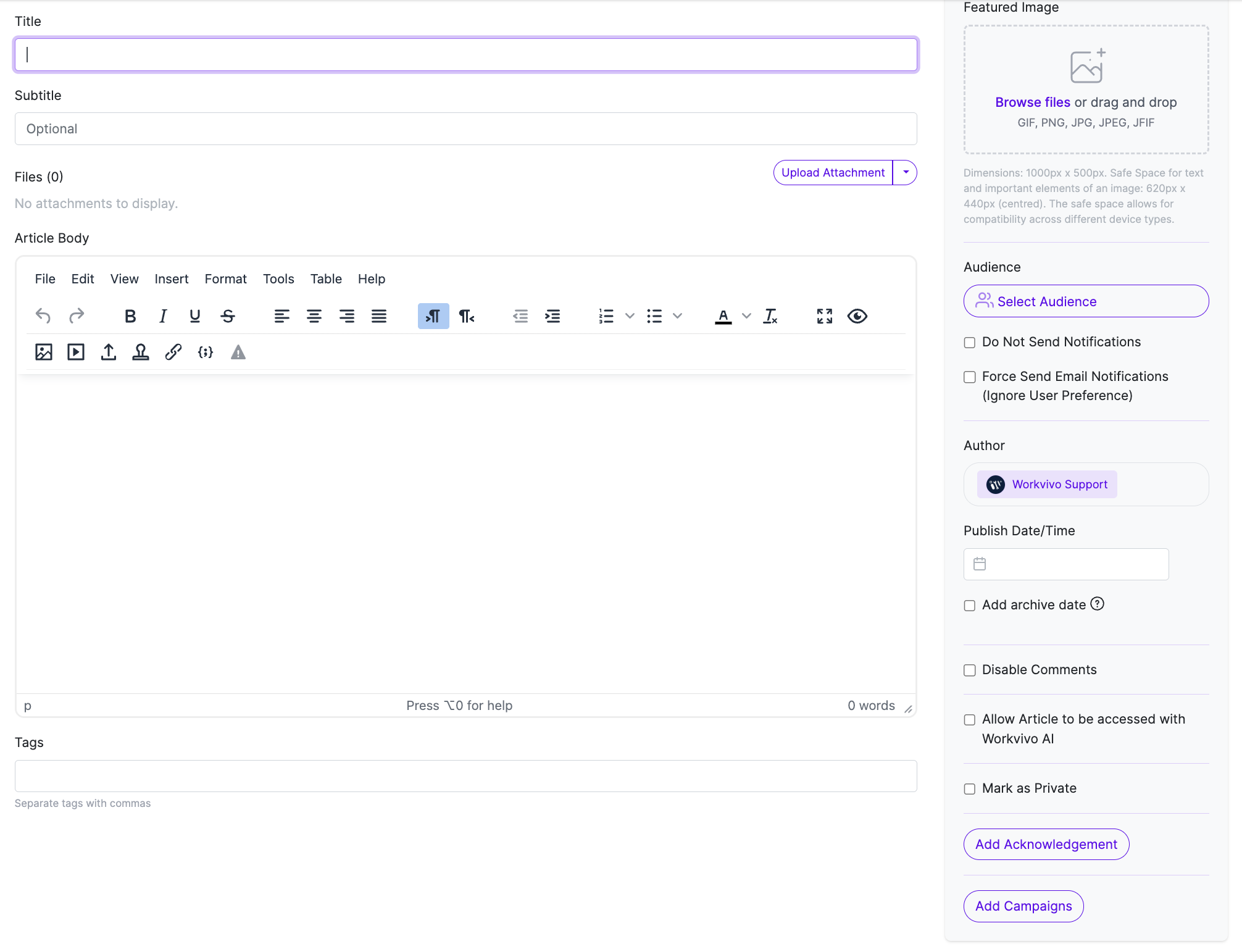Insert an image into the body
The width and height of the screenshot is (1242, 952).
43,352
